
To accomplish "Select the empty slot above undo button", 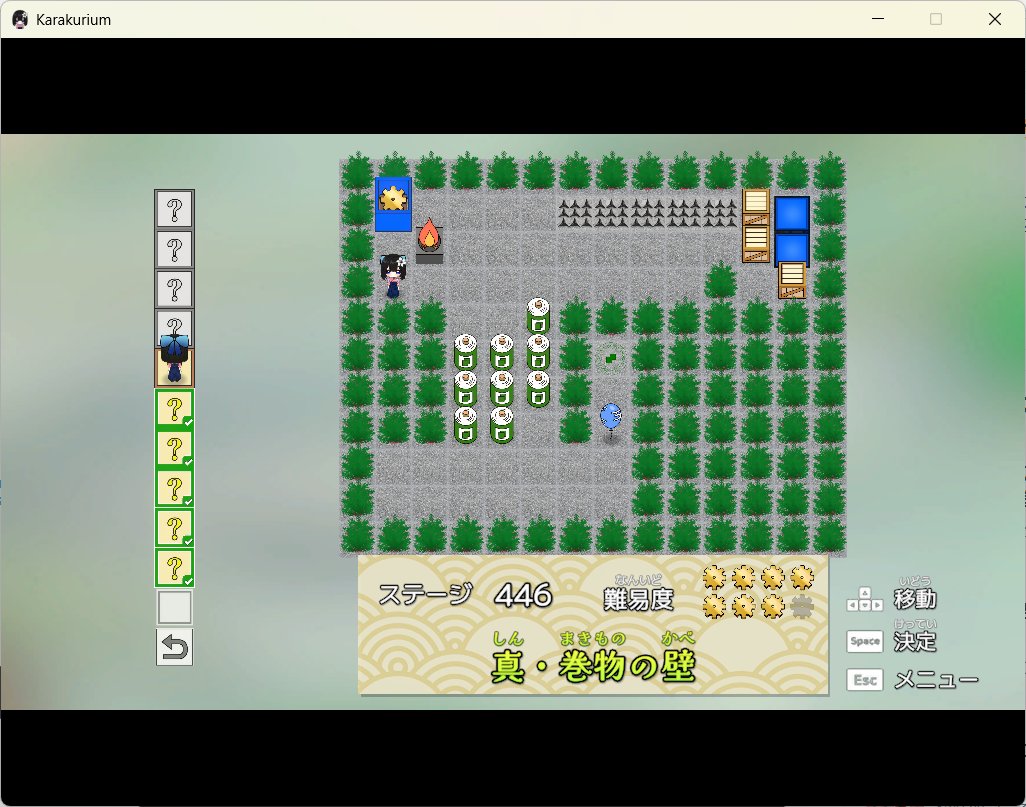I will (174, 607).
